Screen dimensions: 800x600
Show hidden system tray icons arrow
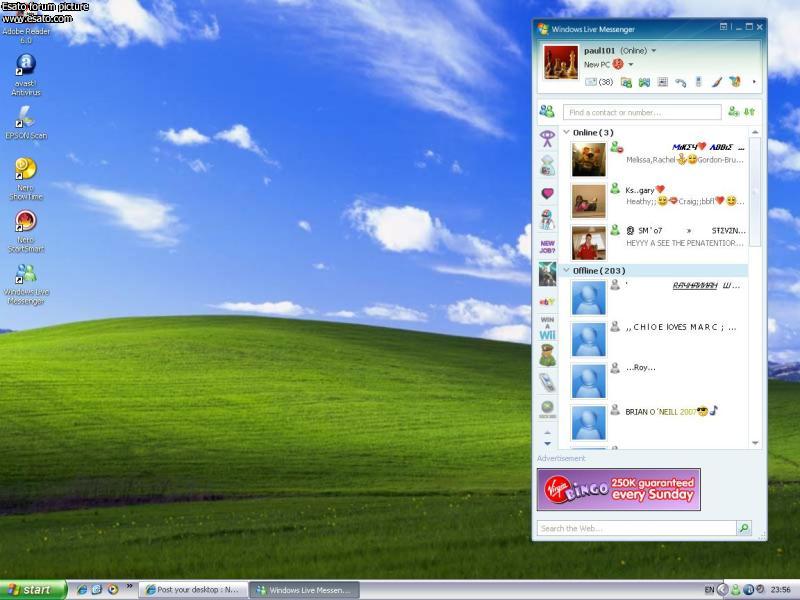[722, 589]
